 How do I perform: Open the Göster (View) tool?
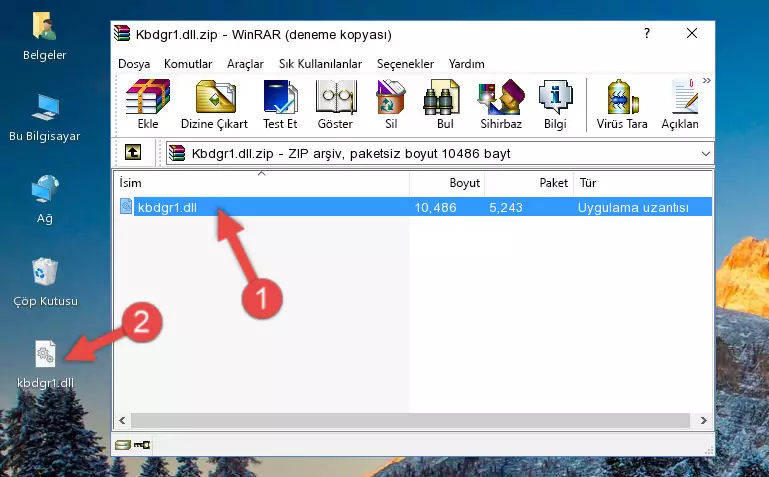click(x=335, y=97)
